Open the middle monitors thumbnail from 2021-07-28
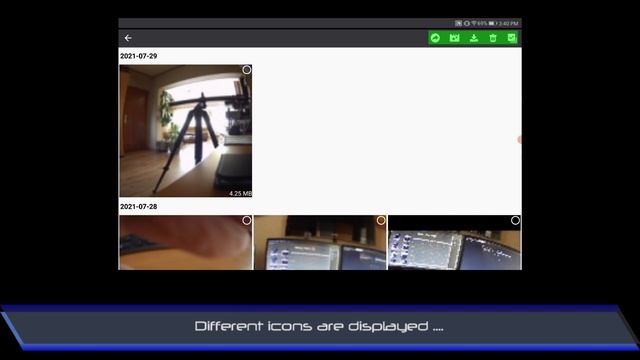 pos(320,242)
